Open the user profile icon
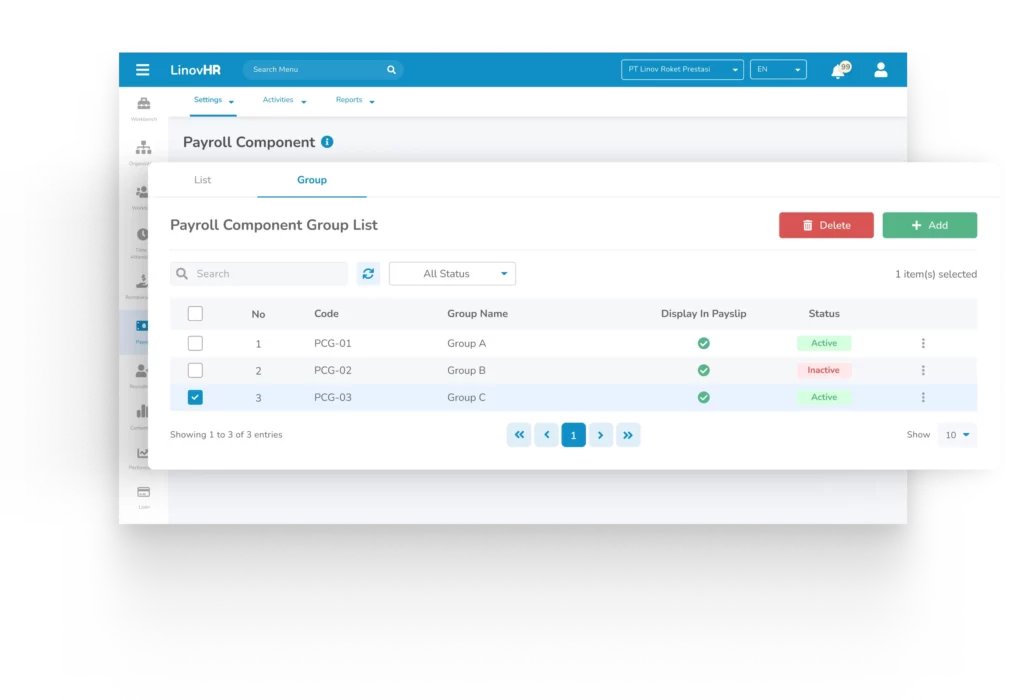Image resolution: width=1024 pixels, height=700 pixels. 880,69
